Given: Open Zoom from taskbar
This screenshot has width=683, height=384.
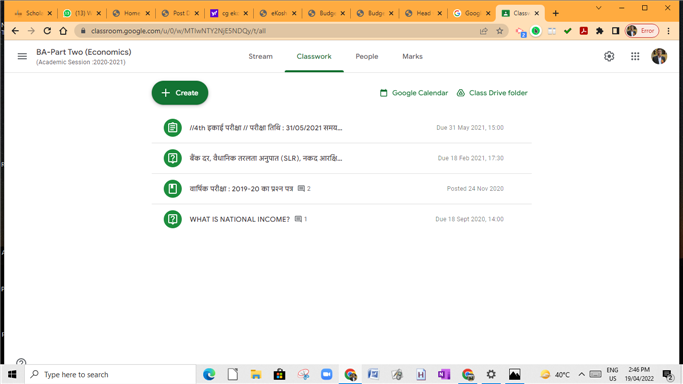Looking at the screenshot, I should pyautogui.click(x=327, y=374).
